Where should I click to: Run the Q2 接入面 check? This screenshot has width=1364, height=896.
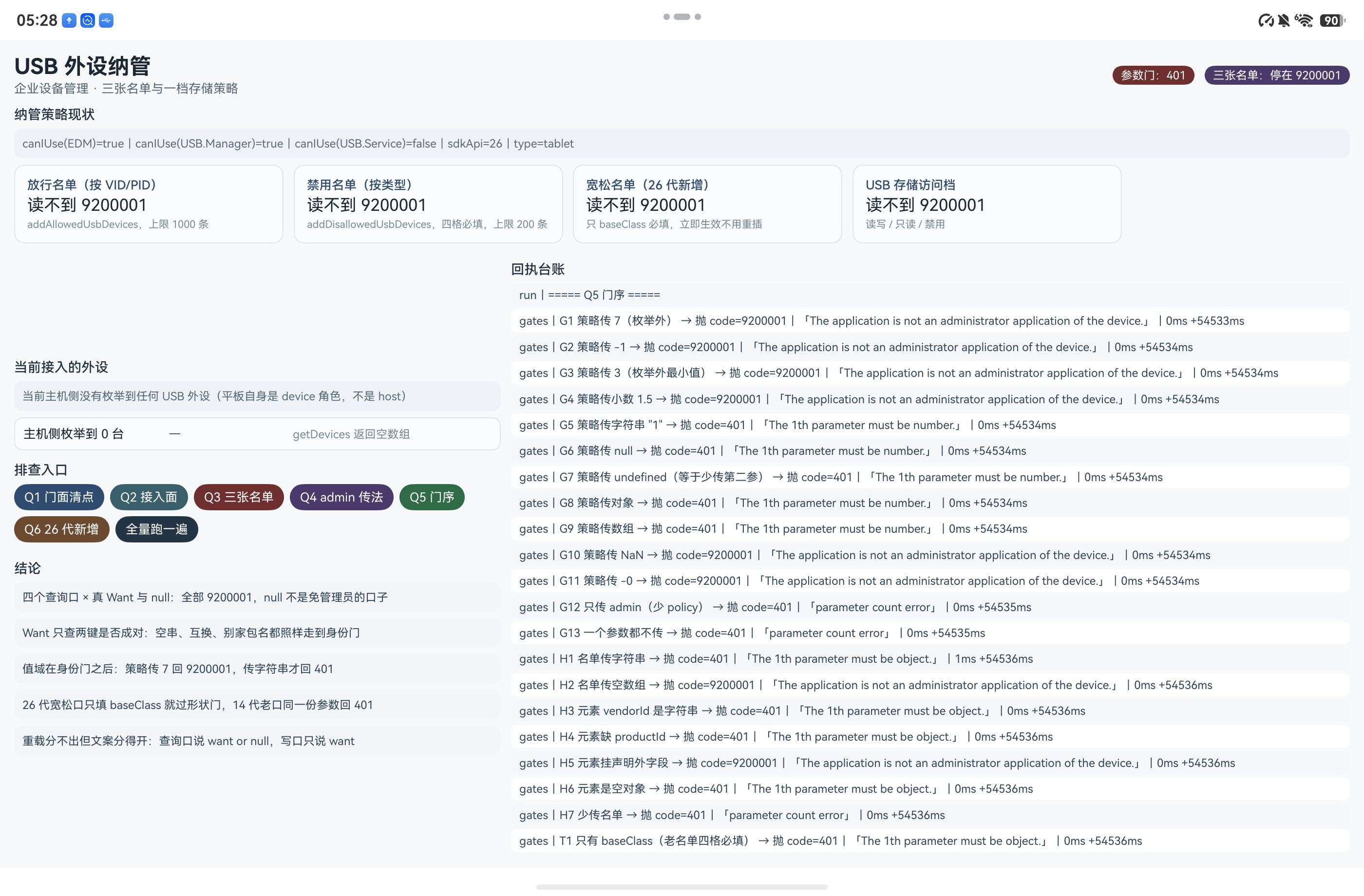pos(149,497)
